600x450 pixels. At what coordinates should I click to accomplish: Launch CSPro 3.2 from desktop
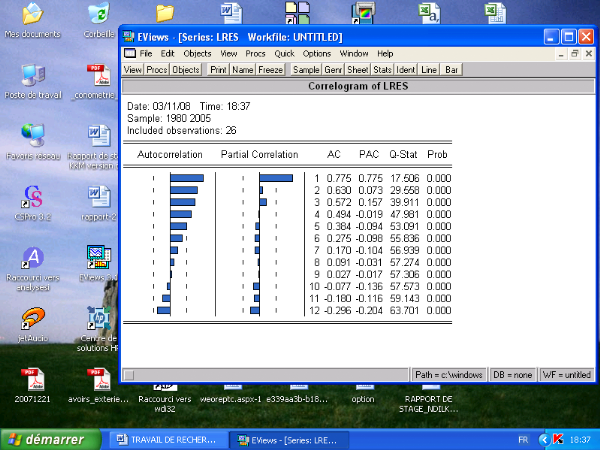(x=32, y=196)
